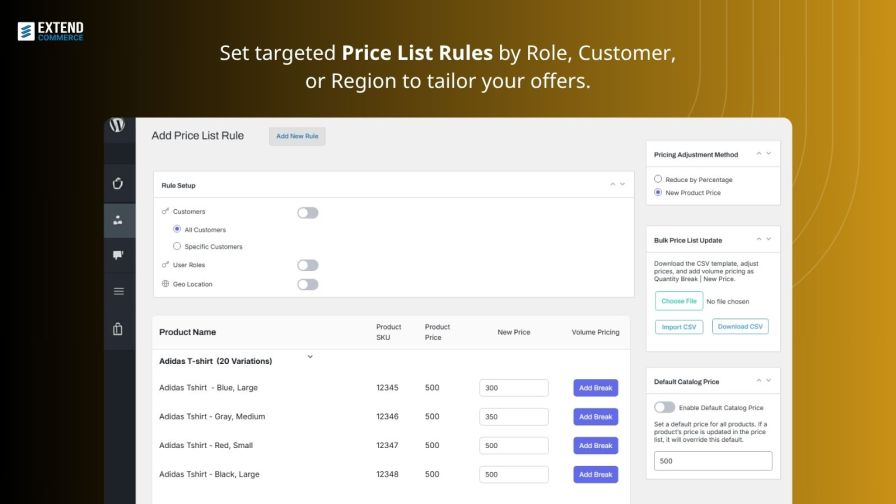Open the refresh icon in sidebar
The height and width of the screenshot is (504, 896).
(x=118, y=183)
